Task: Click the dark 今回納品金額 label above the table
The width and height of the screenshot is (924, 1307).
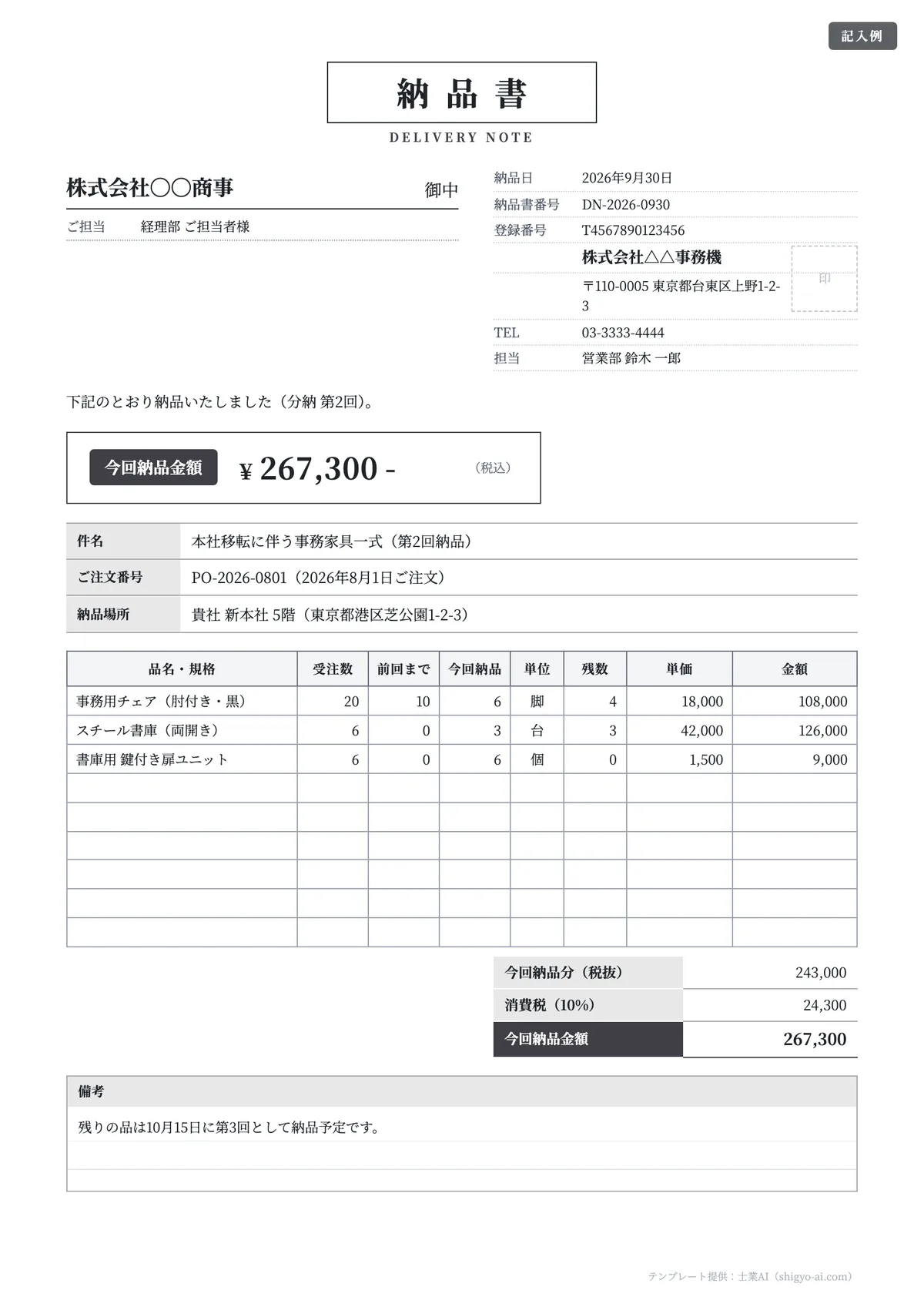Action: 153,468
